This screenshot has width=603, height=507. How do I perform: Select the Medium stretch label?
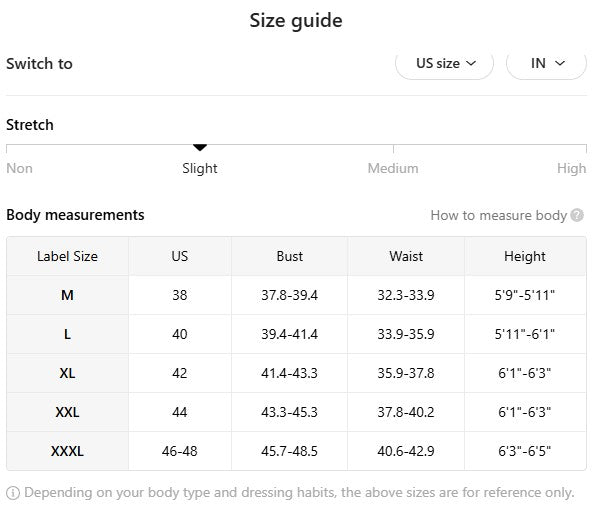tap(392, 168)
